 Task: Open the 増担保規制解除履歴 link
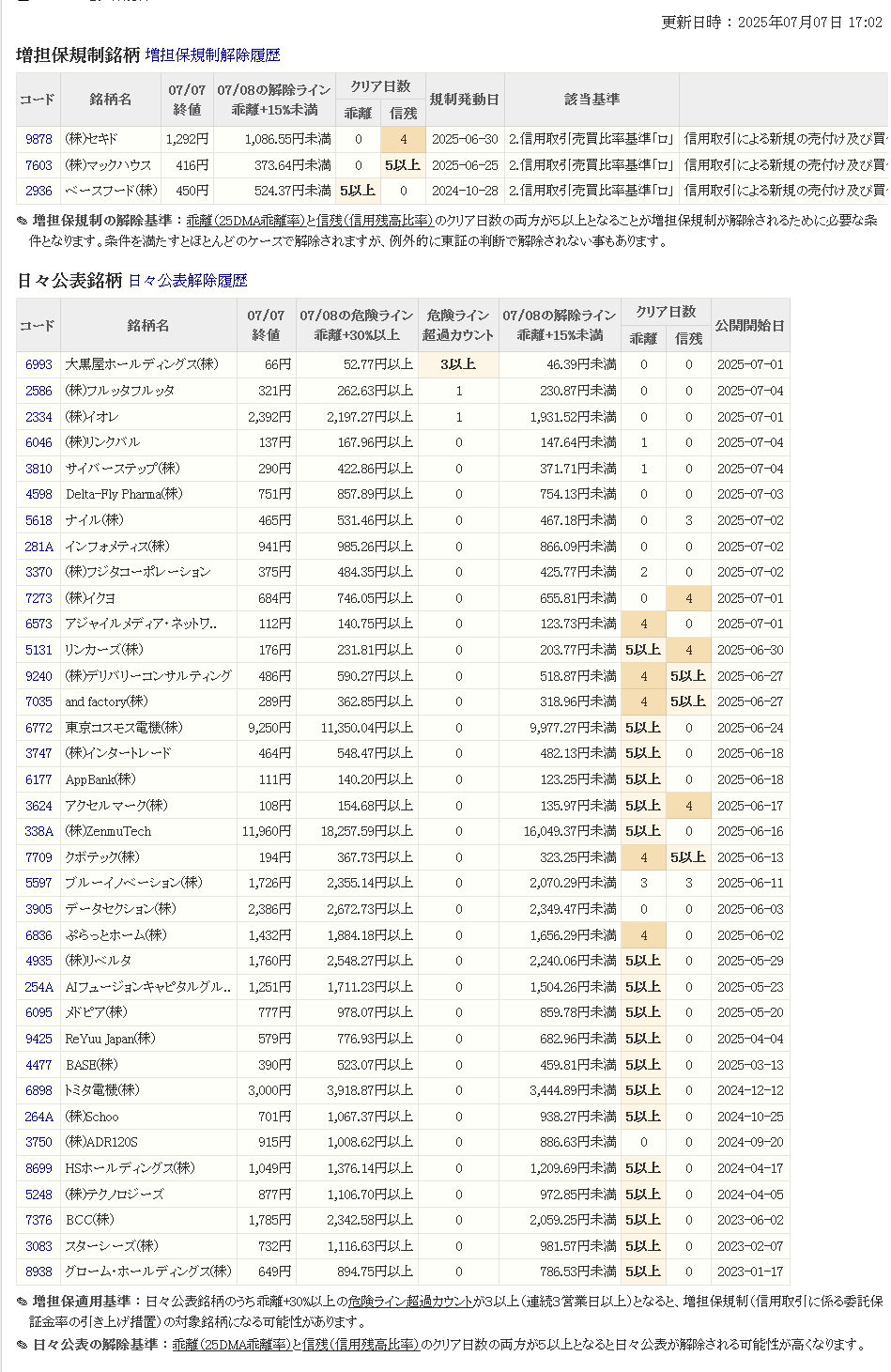[213, 55]
